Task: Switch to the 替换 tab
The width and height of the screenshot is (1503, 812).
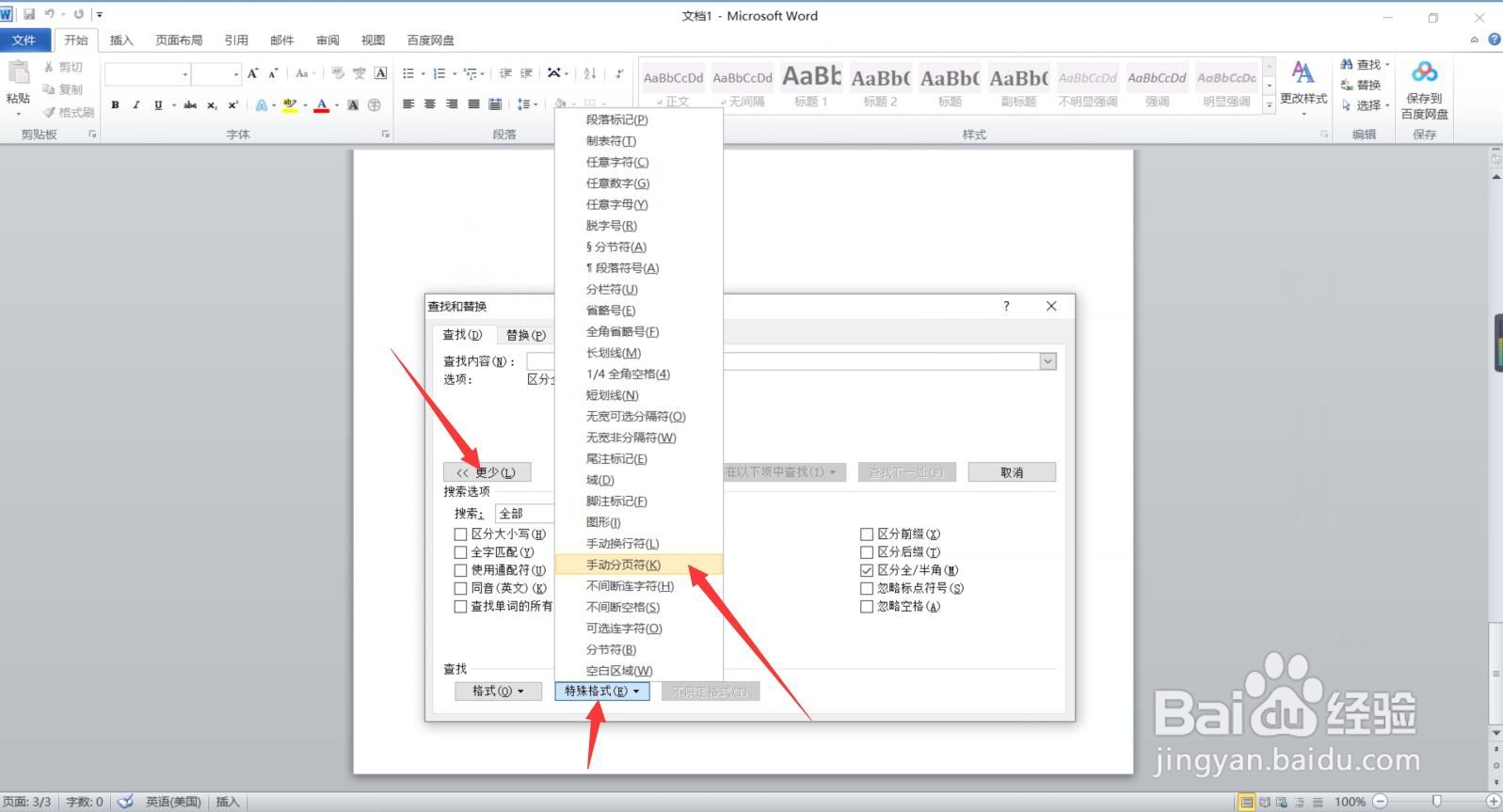Action: coord(525,335)
